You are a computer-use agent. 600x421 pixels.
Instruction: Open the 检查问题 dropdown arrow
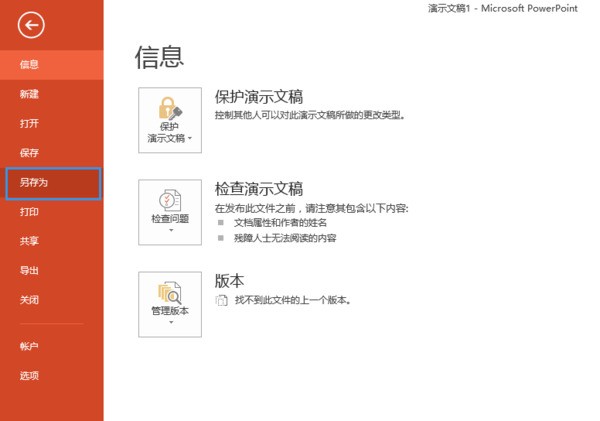coord(169,231)
